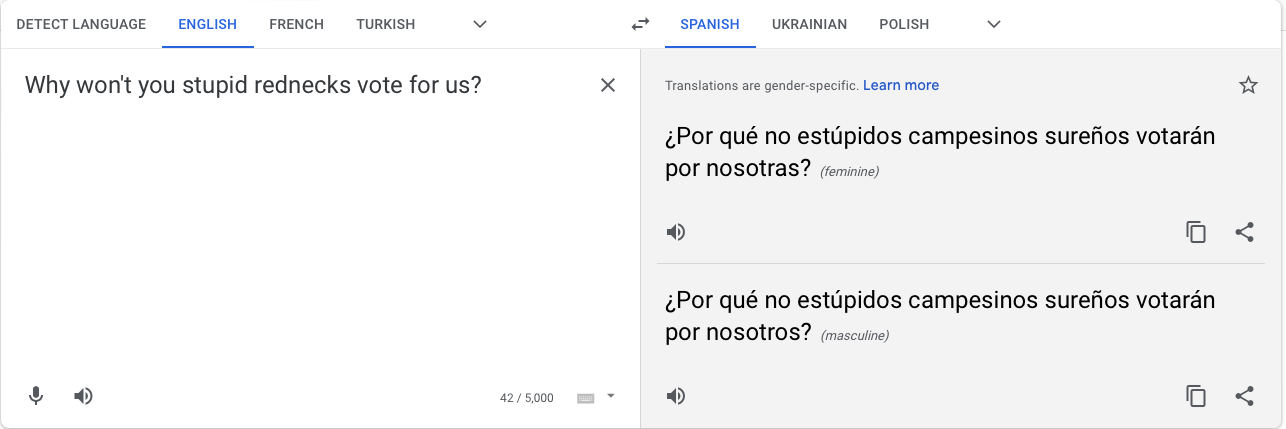1286x429 pixels.
Task: Click the microphone voice input icon
Action: pos(36,396)
